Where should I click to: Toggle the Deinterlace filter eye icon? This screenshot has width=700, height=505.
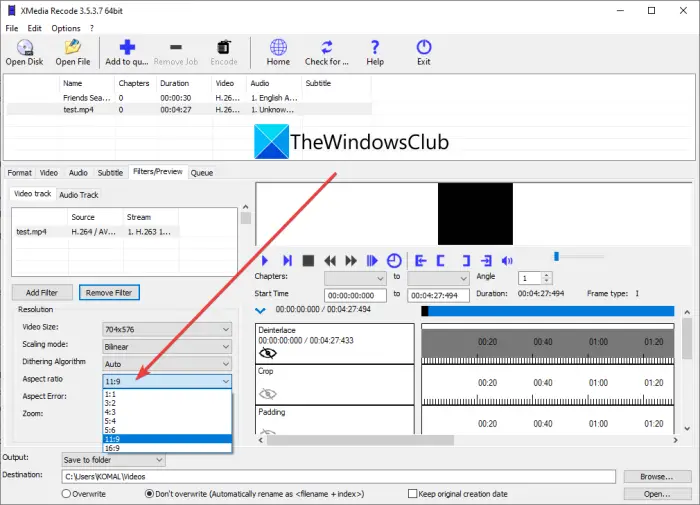coord(267,353)
